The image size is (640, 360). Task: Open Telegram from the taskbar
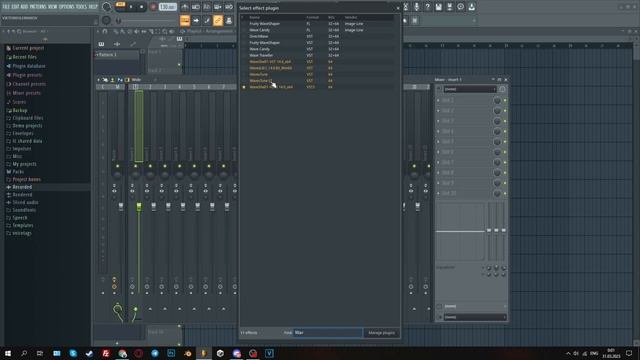(155, 353)
